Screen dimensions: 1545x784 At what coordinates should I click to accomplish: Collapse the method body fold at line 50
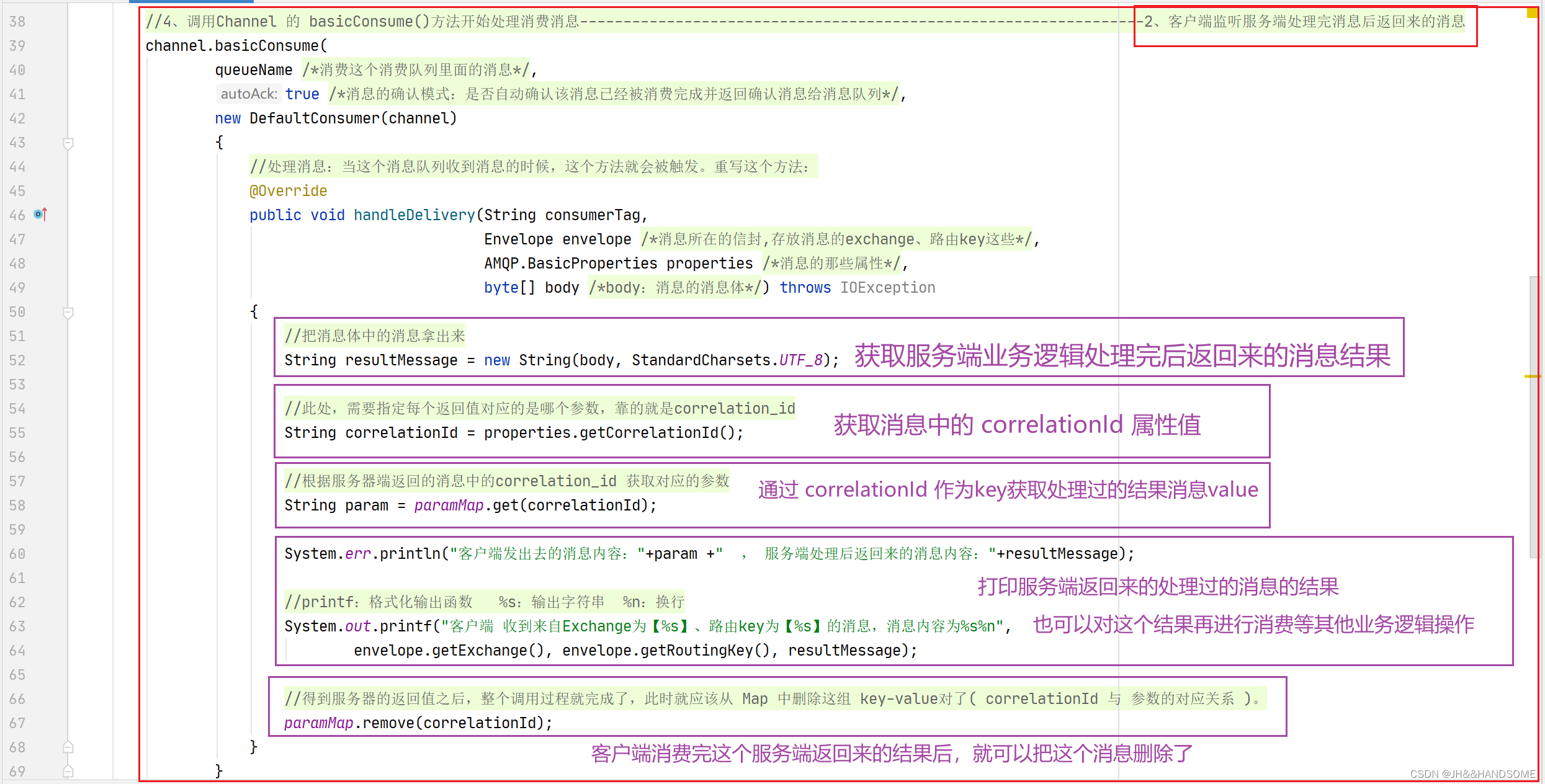[x=68, y=313]
